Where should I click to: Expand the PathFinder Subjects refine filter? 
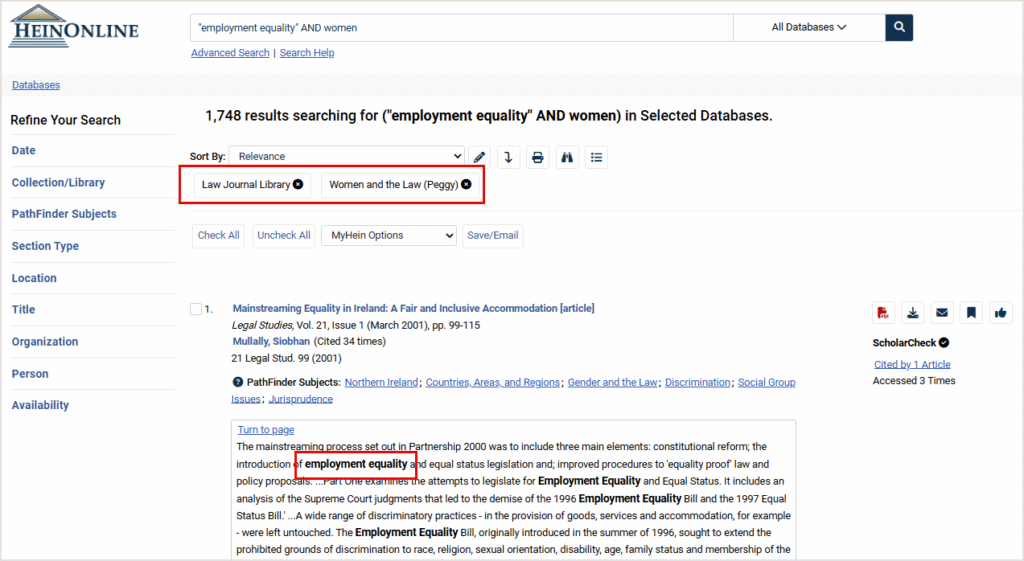click(64, 214)
